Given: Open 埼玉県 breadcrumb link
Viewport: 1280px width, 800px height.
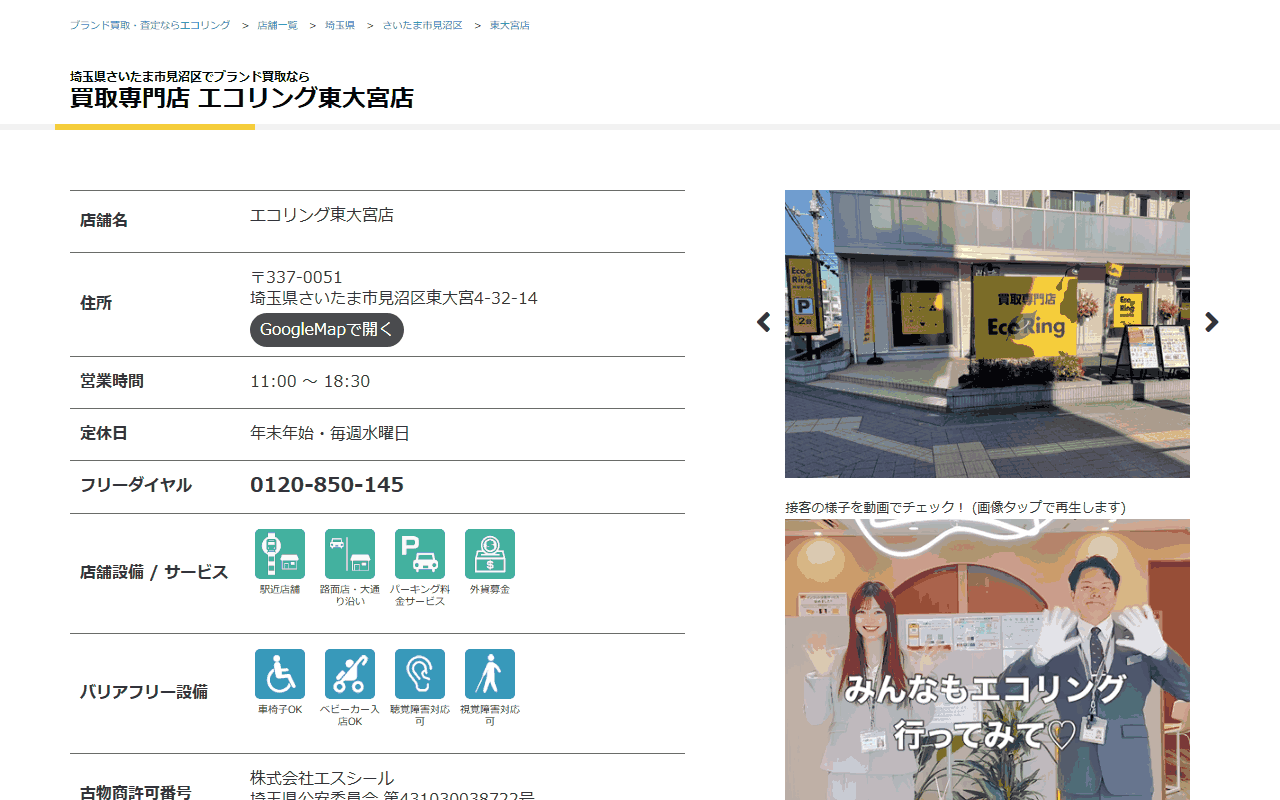Looking at the screenshot, I should click(340, 25).
